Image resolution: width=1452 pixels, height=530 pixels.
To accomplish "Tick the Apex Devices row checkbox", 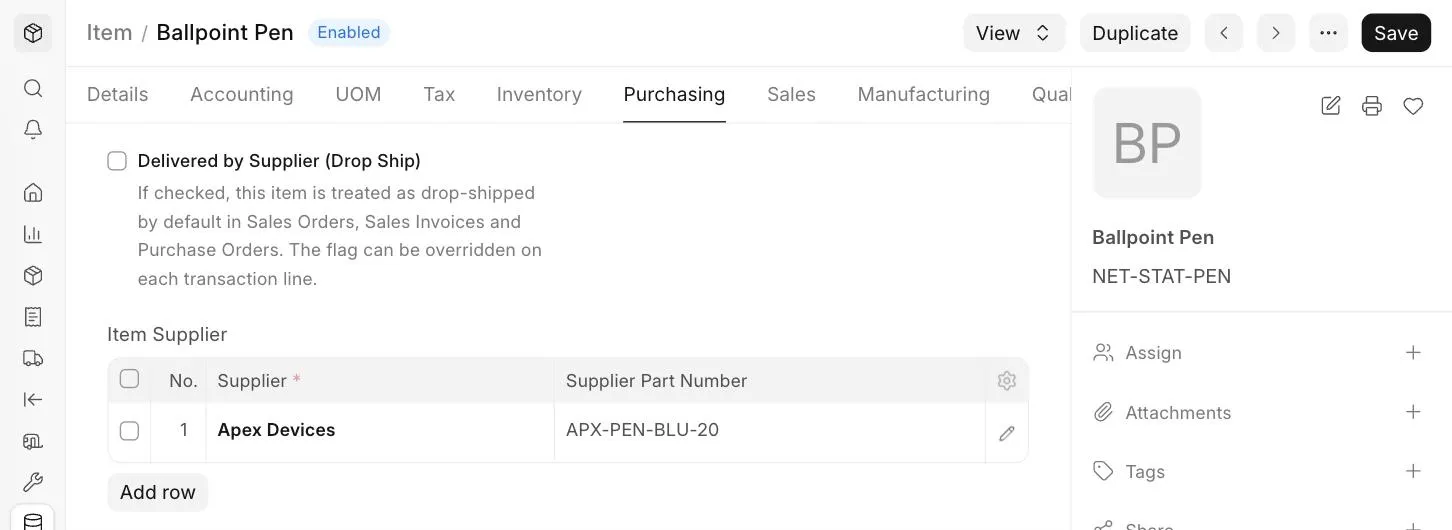I will pyautogui.click(x=129, y=431).
